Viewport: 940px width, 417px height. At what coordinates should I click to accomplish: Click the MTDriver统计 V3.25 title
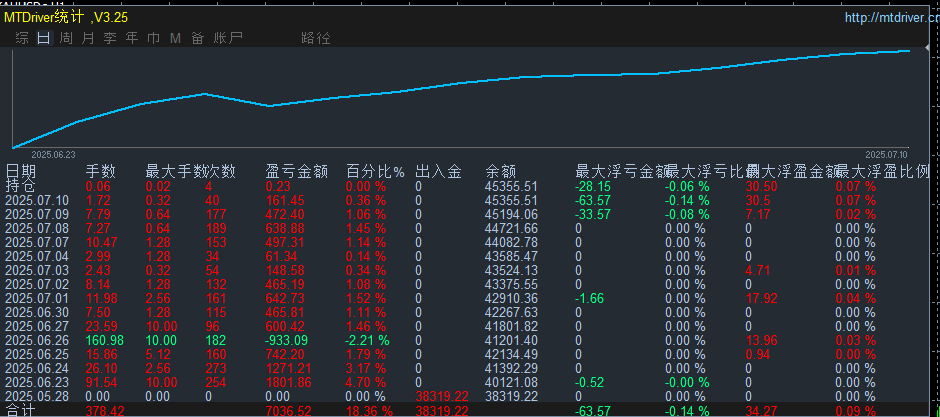click(x=66, y=17)
